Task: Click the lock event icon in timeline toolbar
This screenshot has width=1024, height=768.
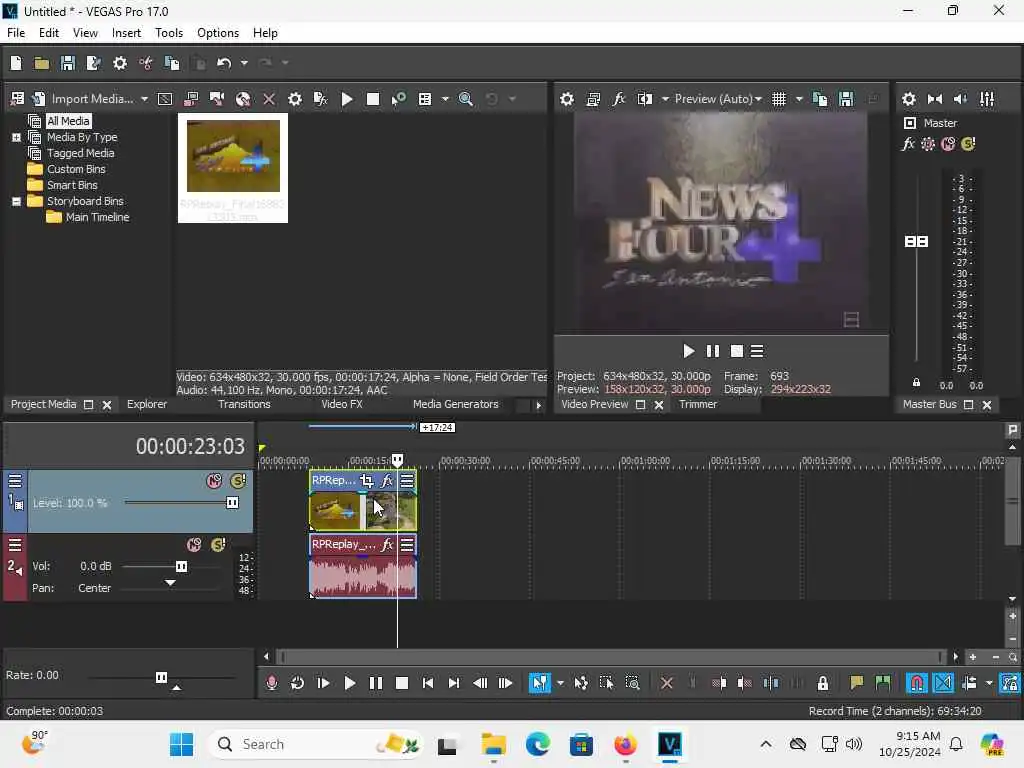Action: [x=823, y=683]
